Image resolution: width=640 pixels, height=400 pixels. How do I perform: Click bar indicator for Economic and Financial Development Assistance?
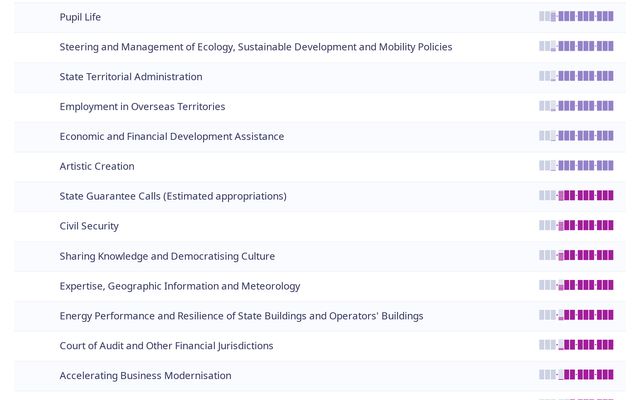[576, 136]
